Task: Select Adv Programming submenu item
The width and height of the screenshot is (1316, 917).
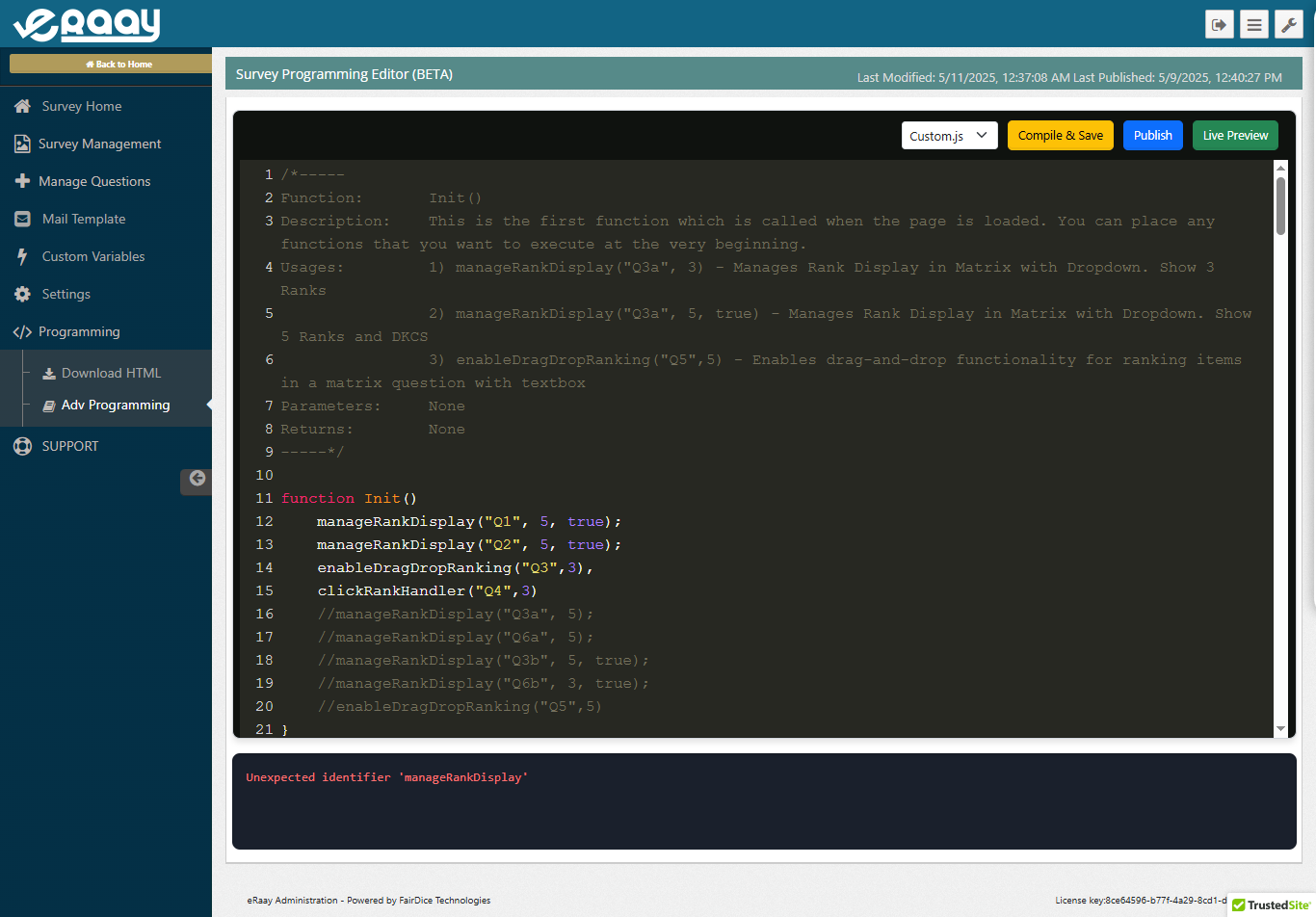Action: (x=116, y=406)
